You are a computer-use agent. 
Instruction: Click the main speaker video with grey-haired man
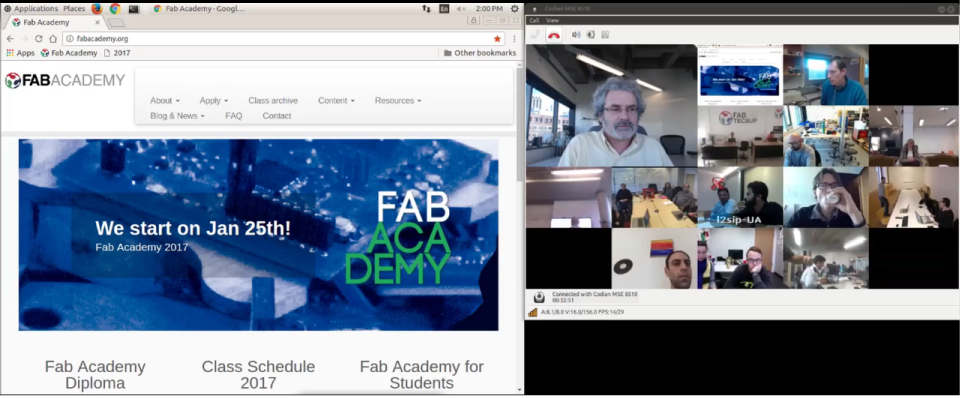611,105
